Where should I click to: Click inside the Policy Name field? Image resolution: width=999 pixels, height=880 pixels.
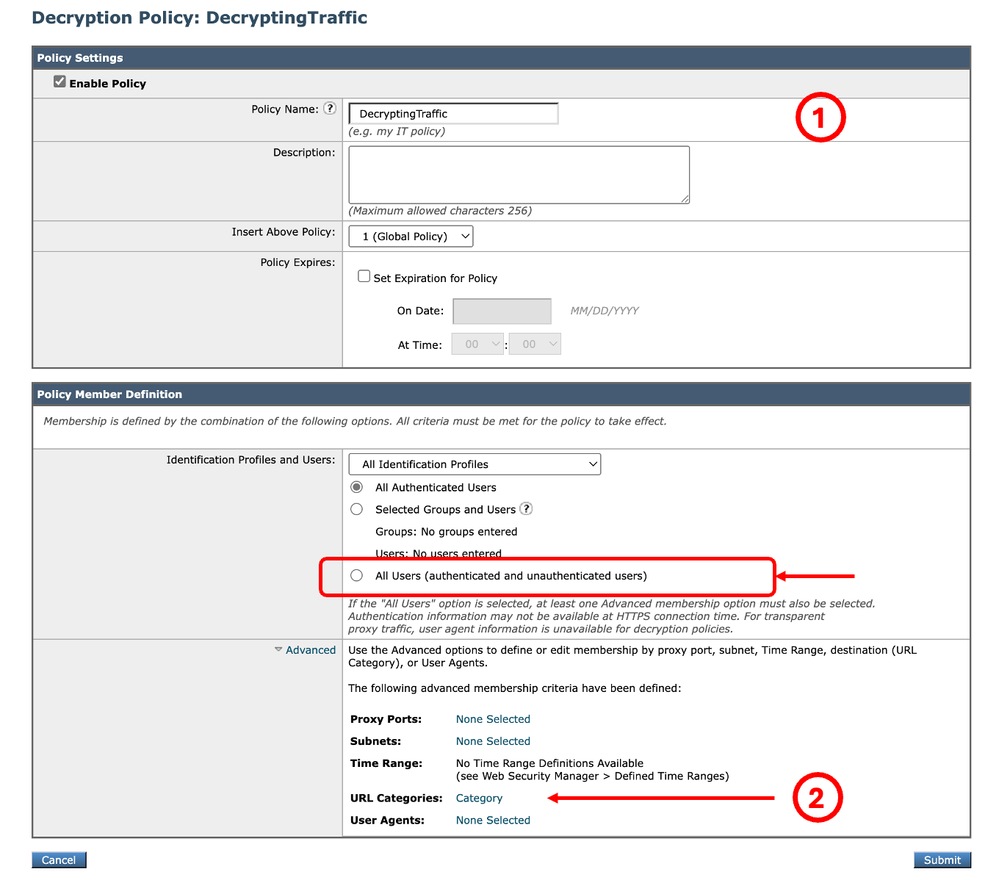point(453,113)
